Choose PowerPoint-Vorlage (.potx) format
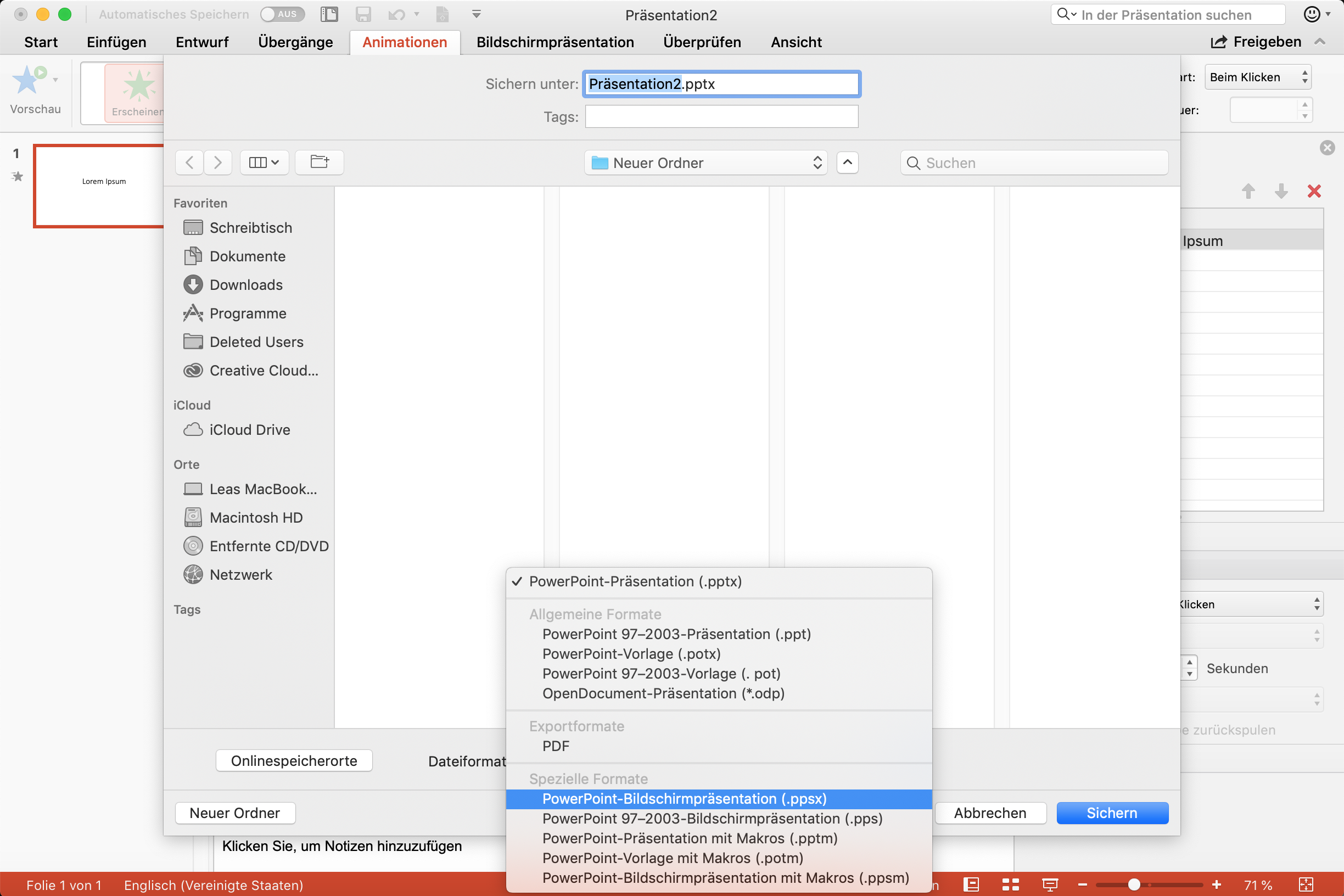 (719, 654)
